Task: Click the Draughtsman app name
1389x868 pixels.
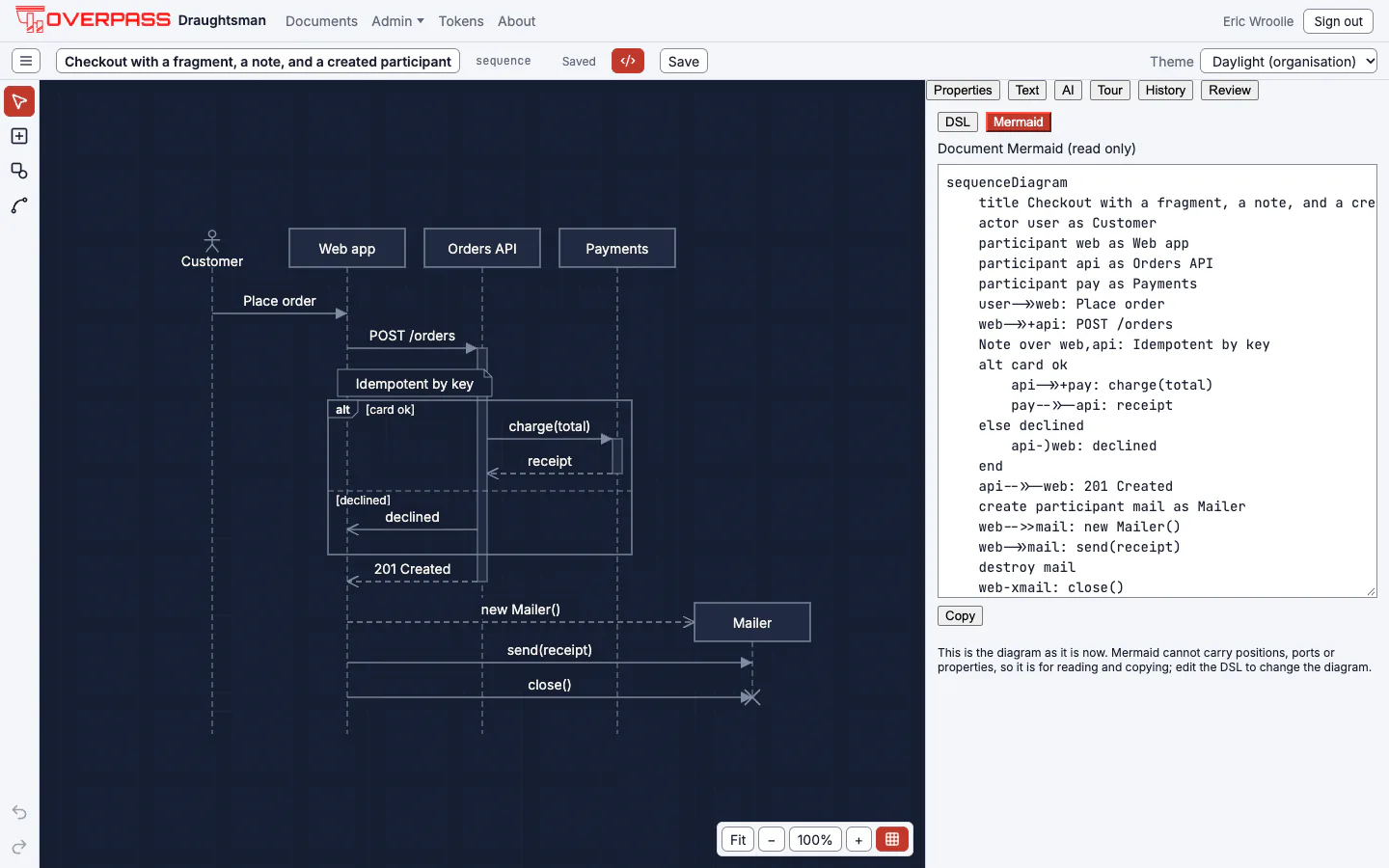Action: (222, 20)
